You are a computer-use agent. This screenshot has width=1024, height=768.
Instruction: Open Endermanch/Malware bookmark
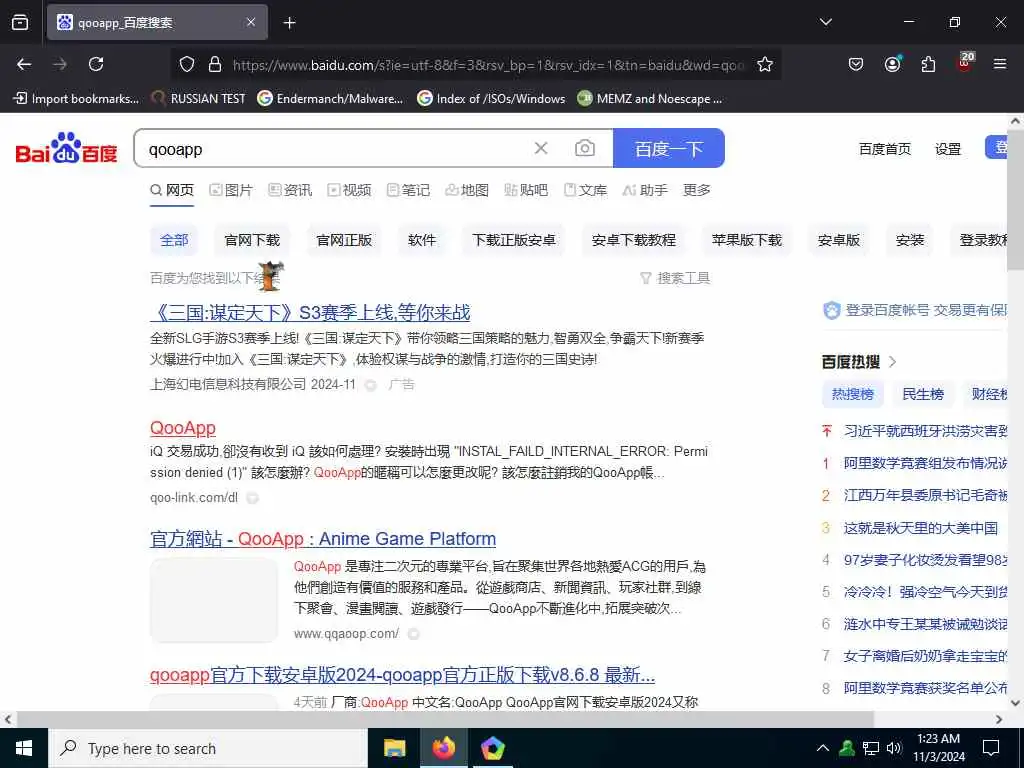(x=330, y=99)
